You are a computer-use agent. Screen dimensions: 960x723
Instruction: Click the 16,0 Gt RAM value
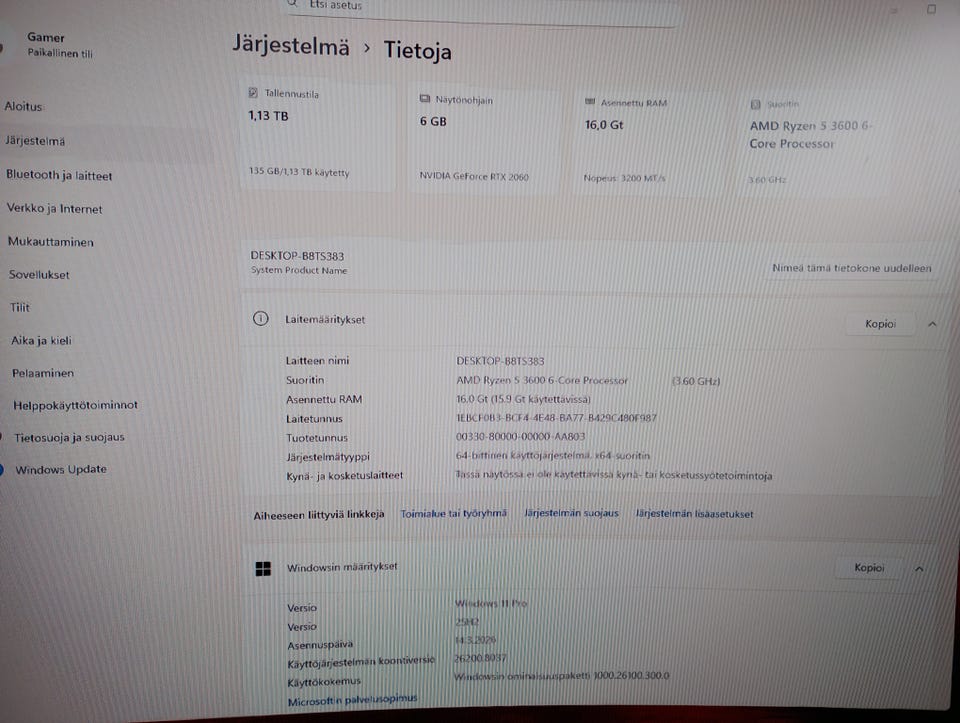(604, 125)
